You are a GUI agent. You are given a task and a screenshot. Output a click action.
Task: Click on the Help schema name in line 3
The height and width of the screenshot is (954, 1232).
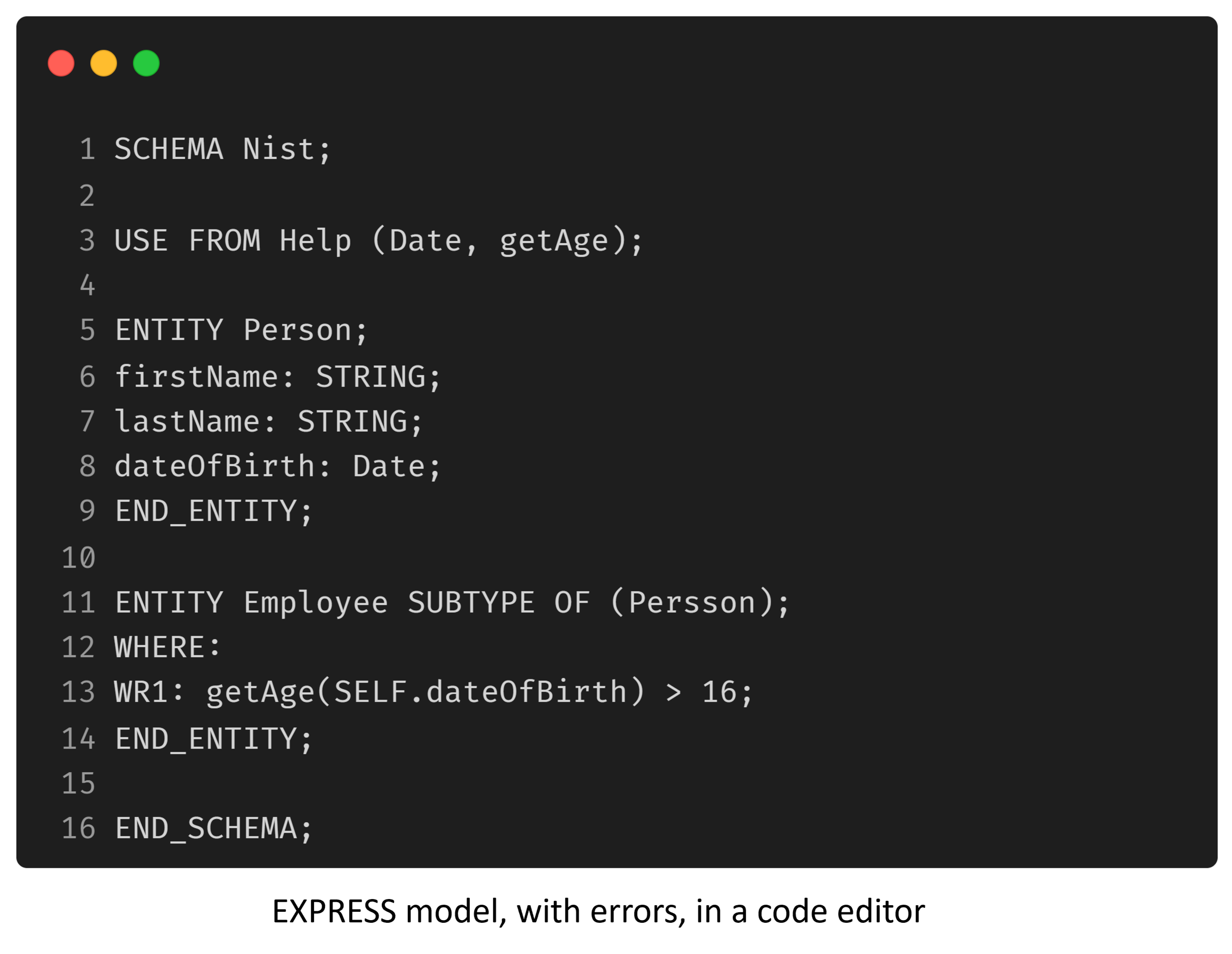pyautogui.click(x=315, y=241)
